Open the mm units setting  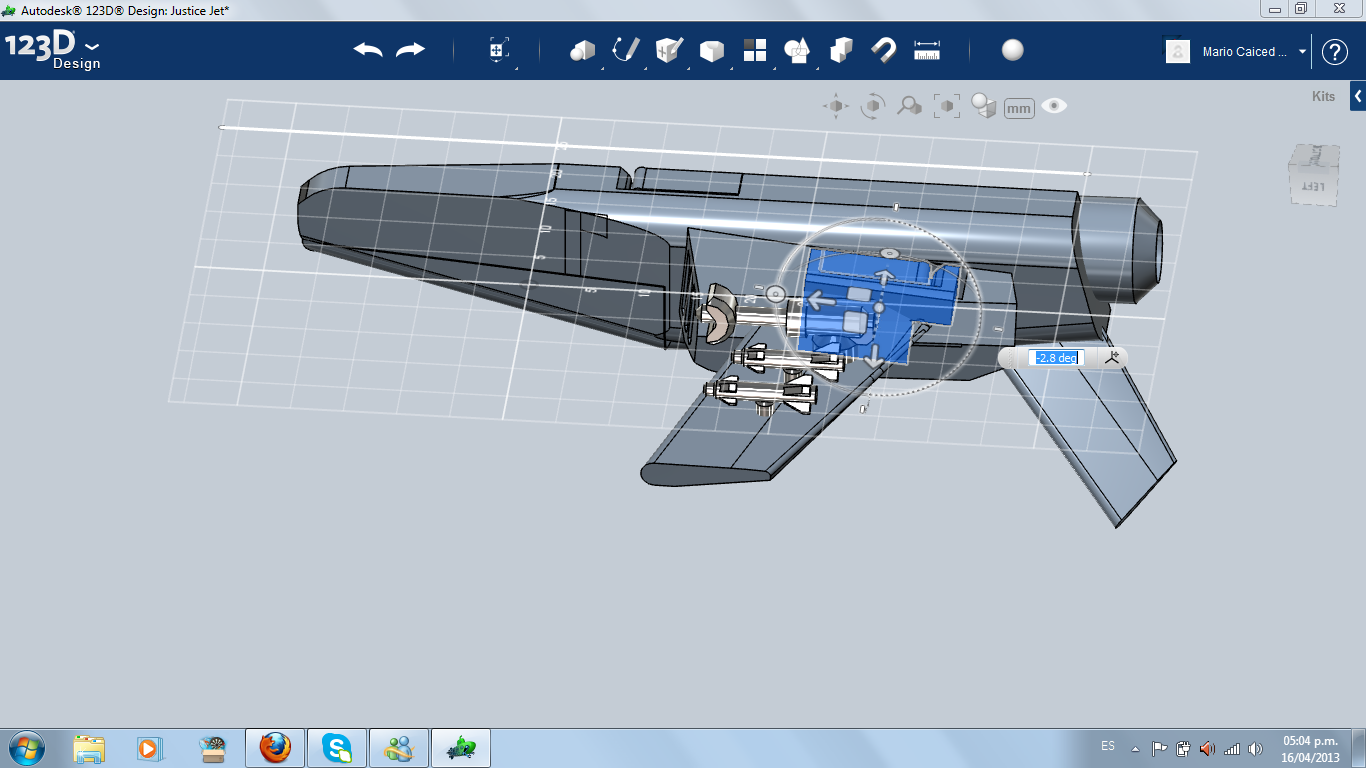click(x=1019, y=108)
